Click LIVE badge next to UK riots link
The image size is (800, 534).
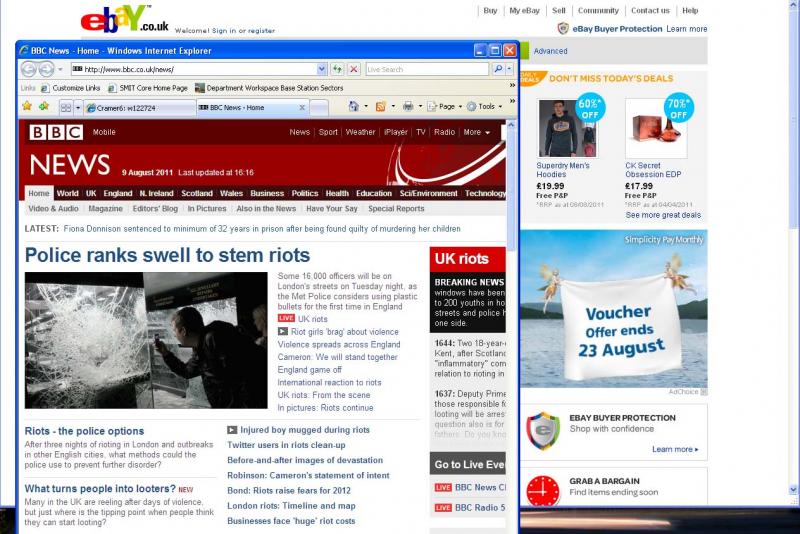[286, 318]
